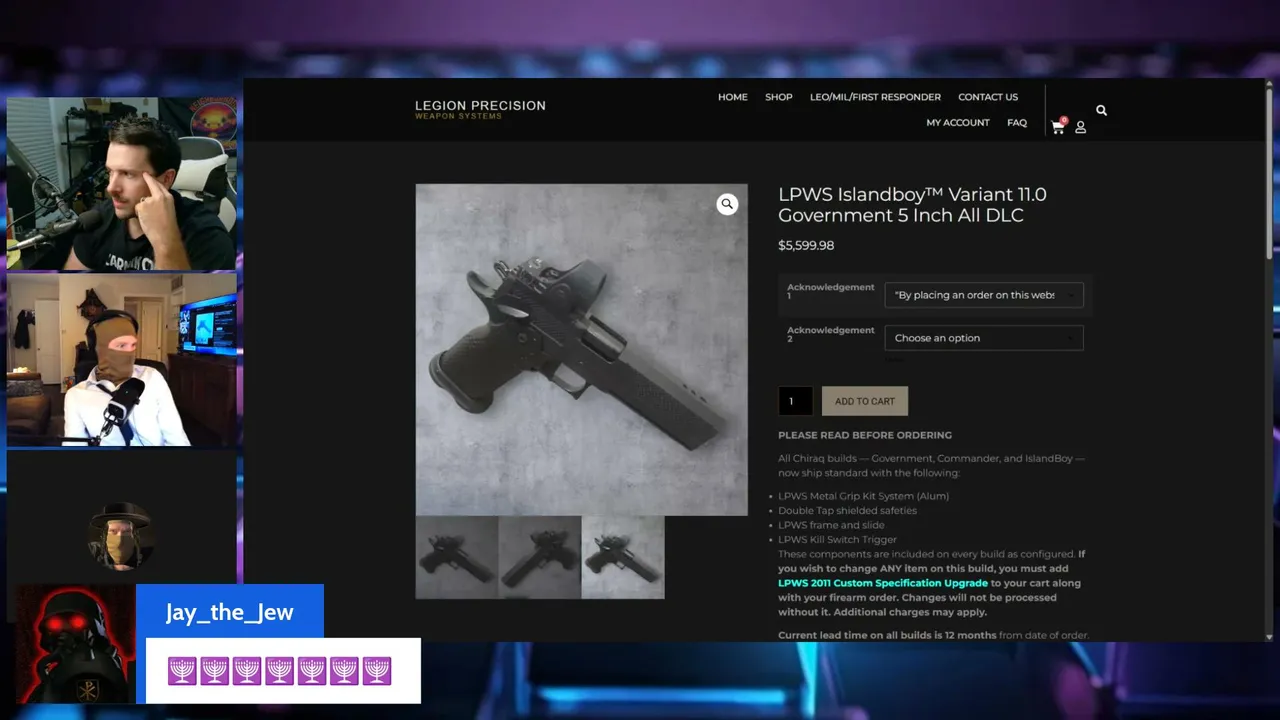Zoom product image with magnifier icon

click(x=727, y=204)
